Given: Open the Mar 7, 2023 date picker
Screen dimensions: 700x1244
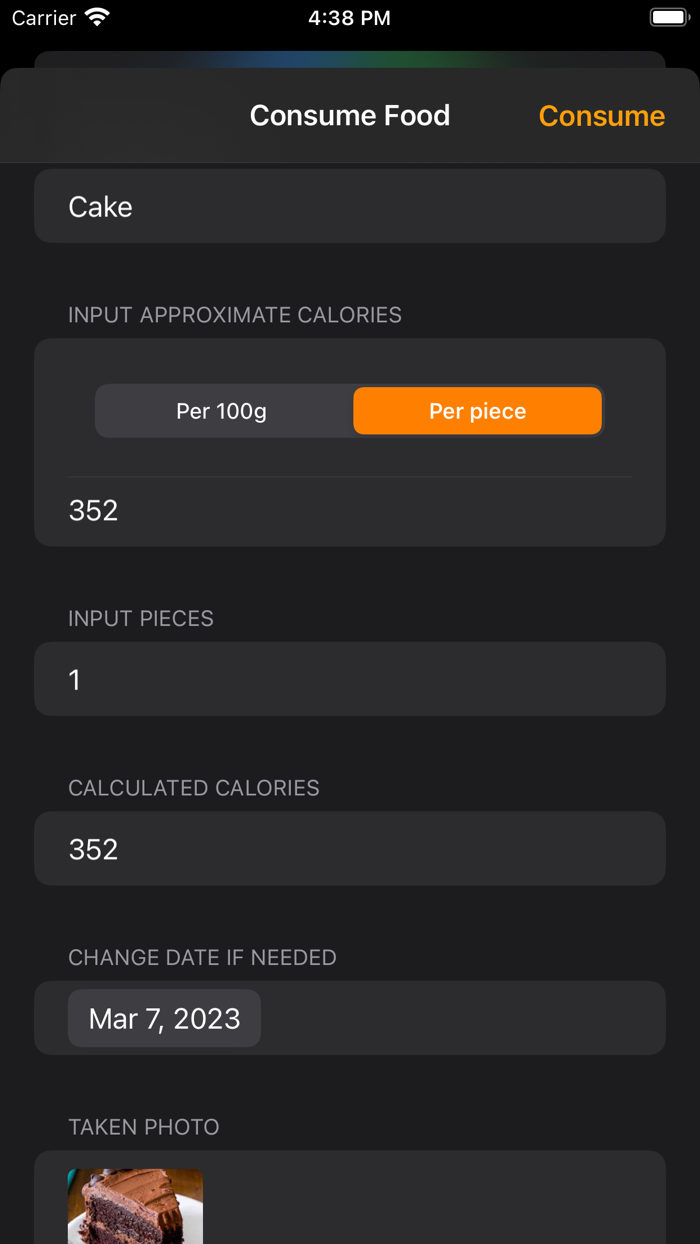Looking at the screenshot, I should pos(165,1018).
